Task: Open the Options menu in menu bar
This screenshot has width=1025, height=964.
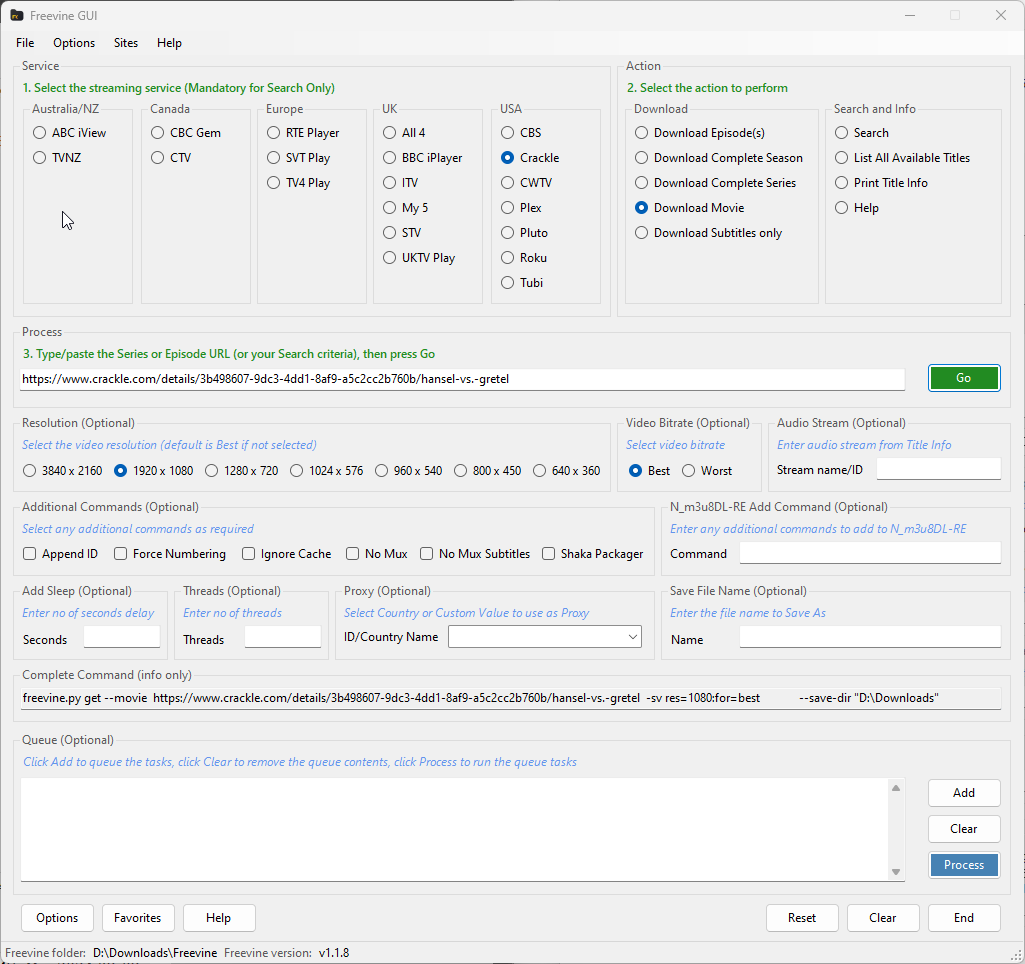Action: tap(74, 43)
